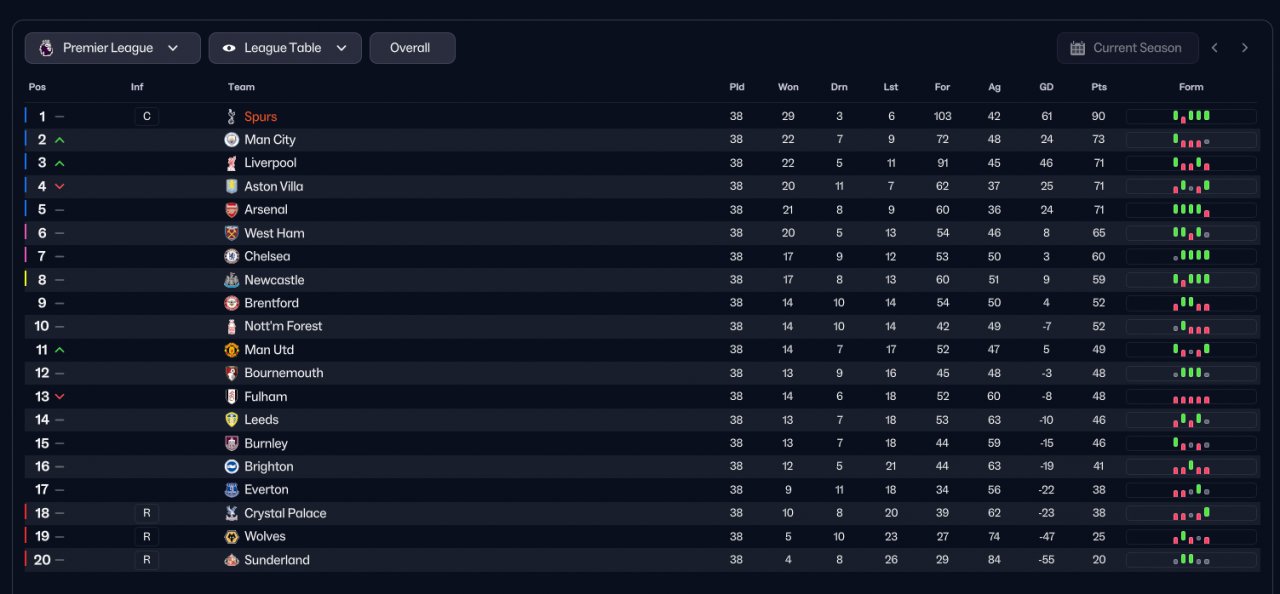This screenshot has height=594, width=1280.
Task: Click the champions C badge for Spurs
Action: tap(146, 117)
